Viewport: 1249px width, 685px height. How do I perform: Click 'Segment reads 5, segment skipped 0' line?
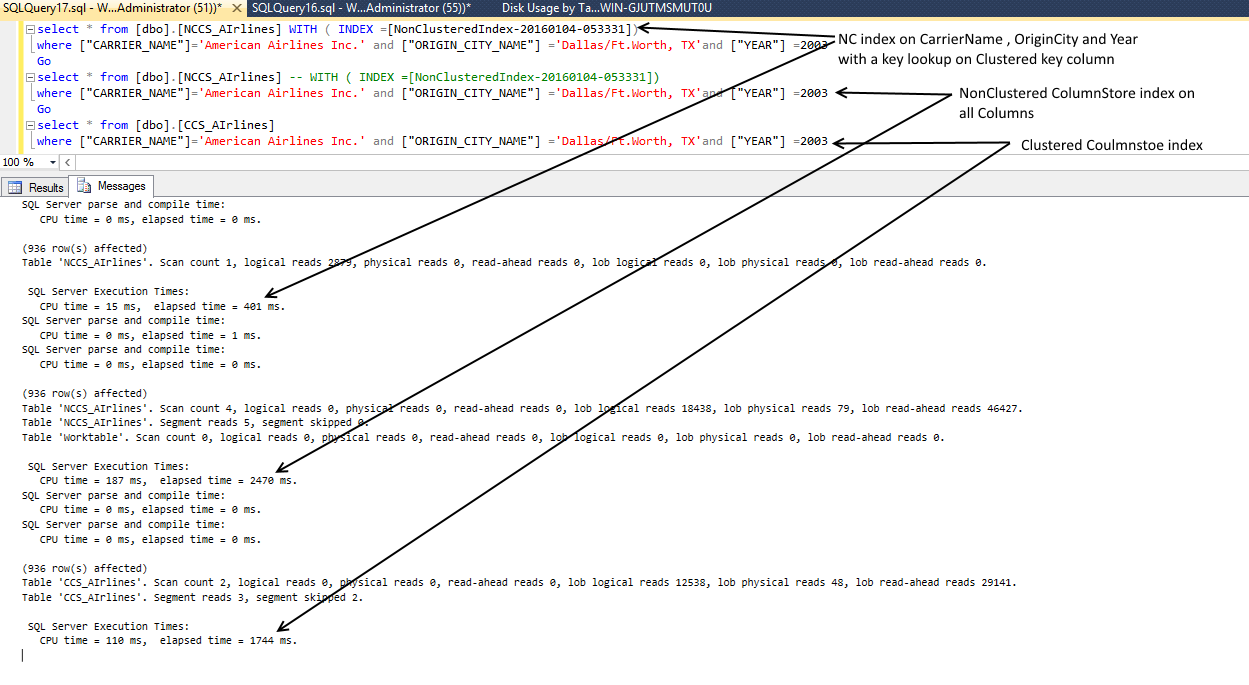[196, 423]
